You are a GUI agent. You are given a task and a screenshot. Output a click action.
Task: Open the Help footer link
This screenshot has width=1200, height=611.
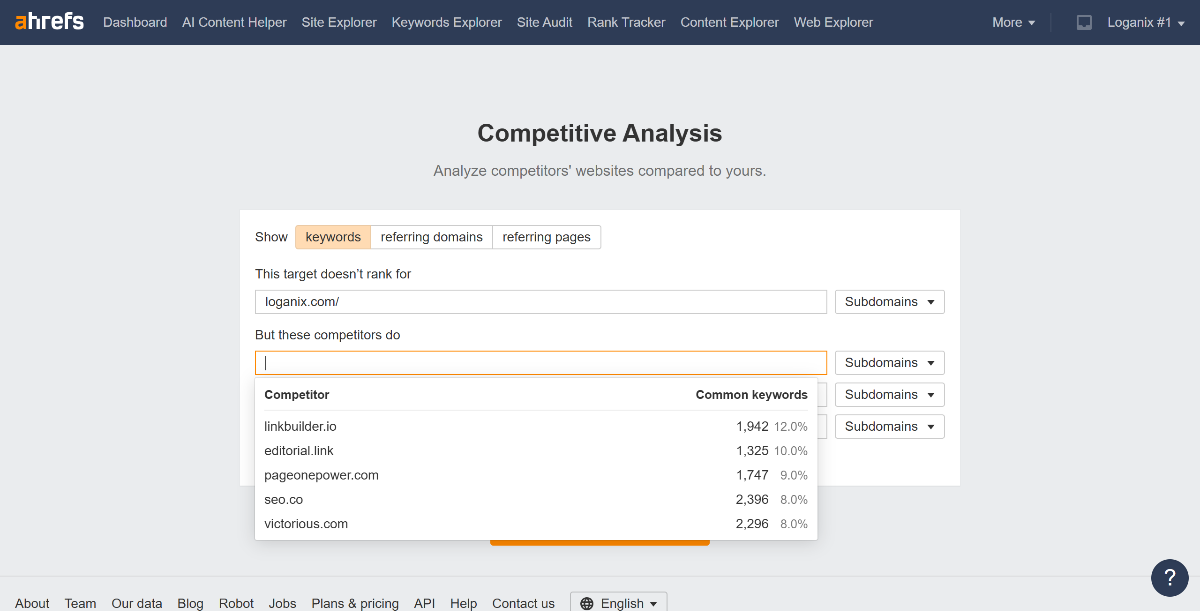[x=464, y=603]
